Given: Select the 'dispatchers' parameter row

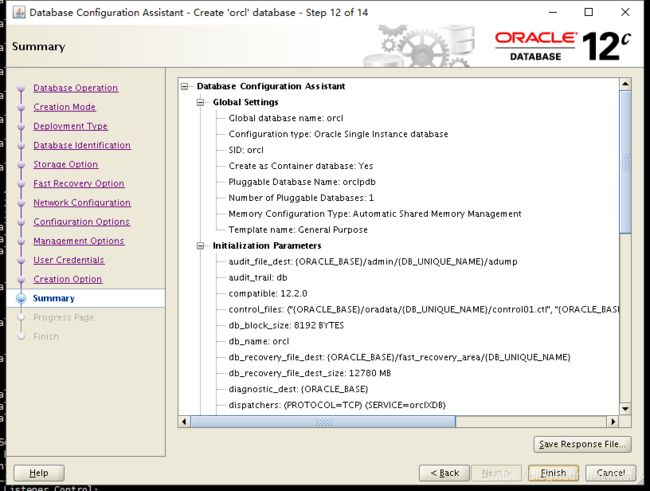Looking at the screenshot, I should [337, 405].
